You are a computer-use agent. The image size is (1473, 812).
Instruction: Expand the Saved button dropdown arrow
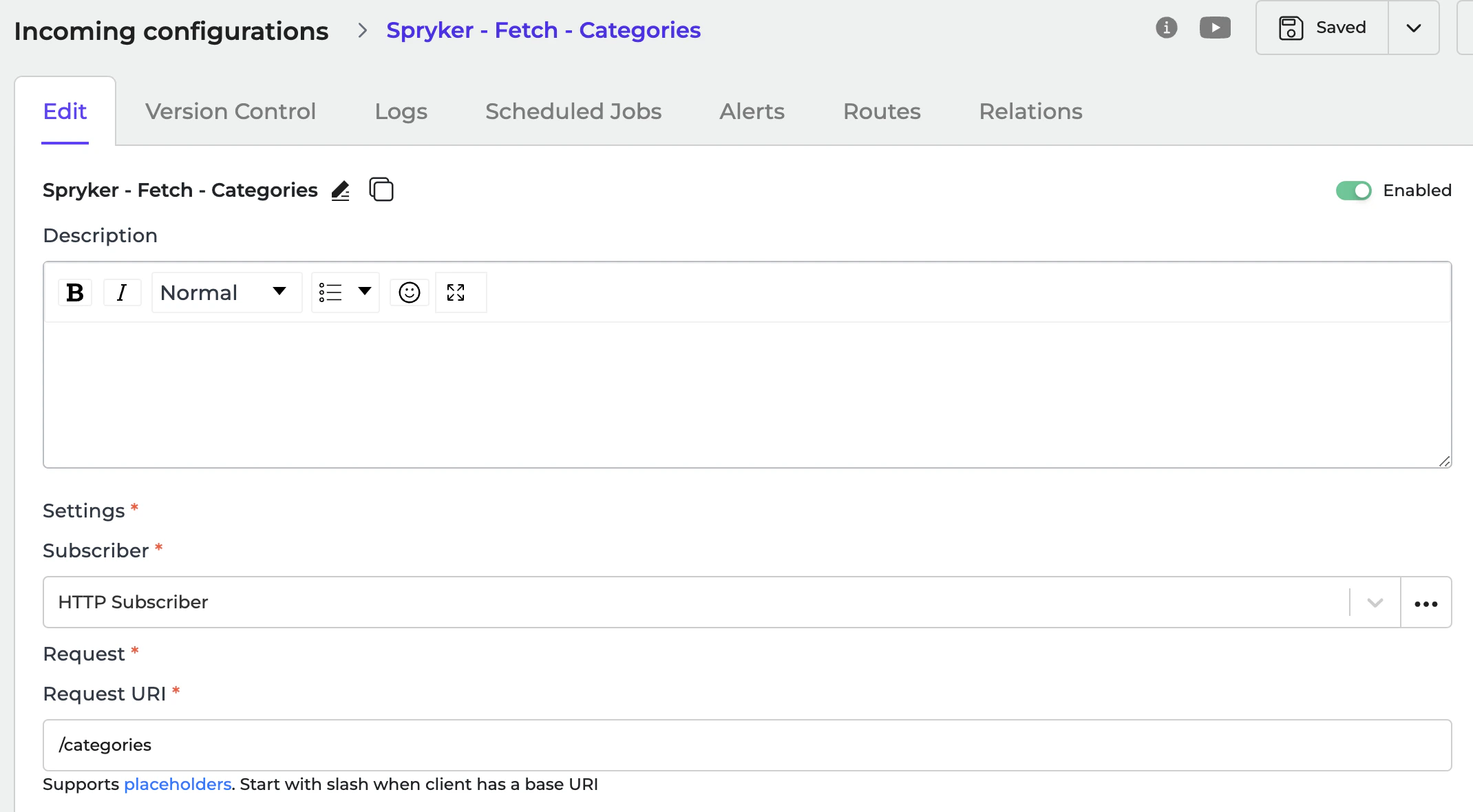point(1413,28)
